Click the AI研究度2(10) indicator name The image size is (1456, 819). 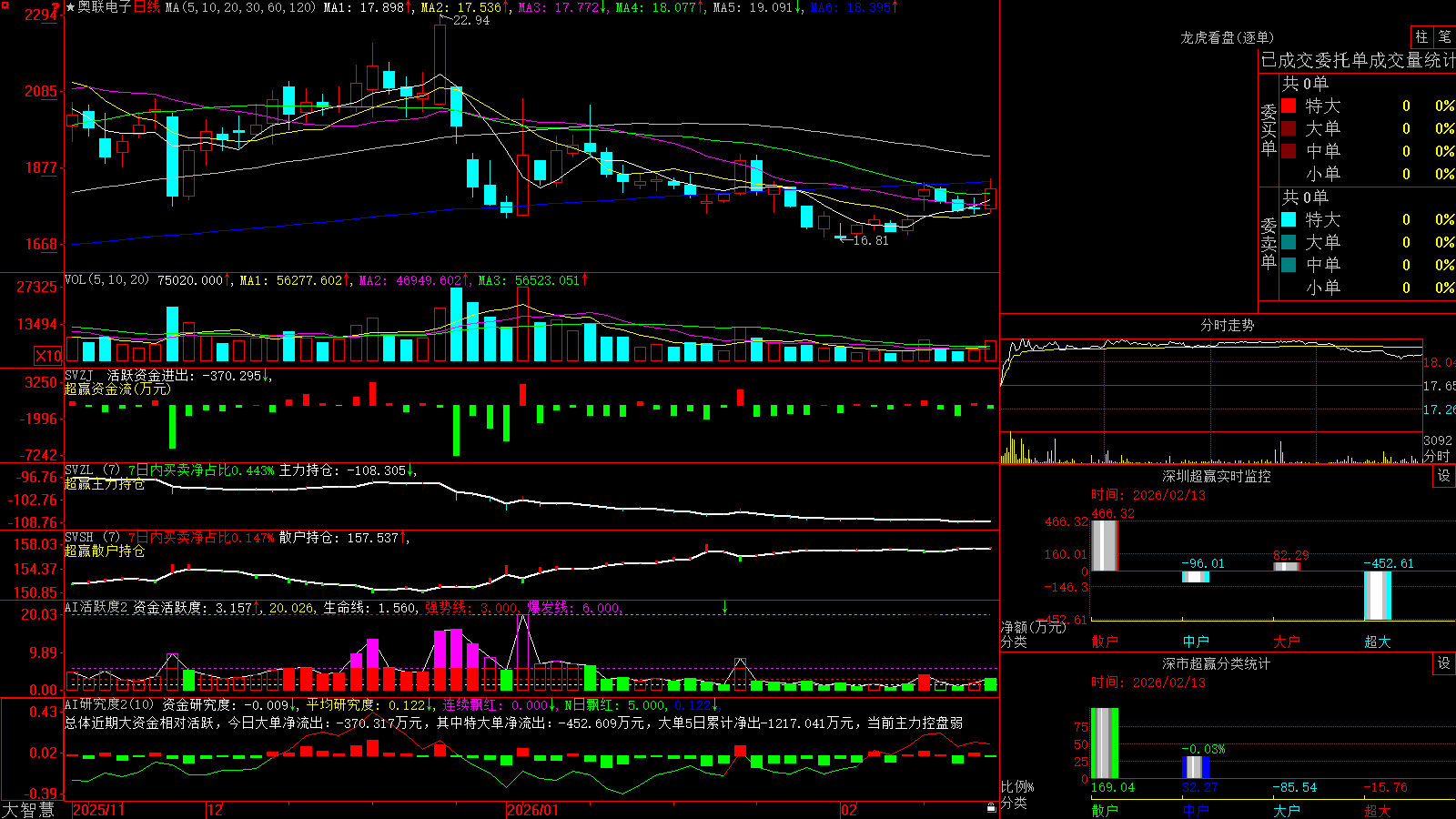109,704
